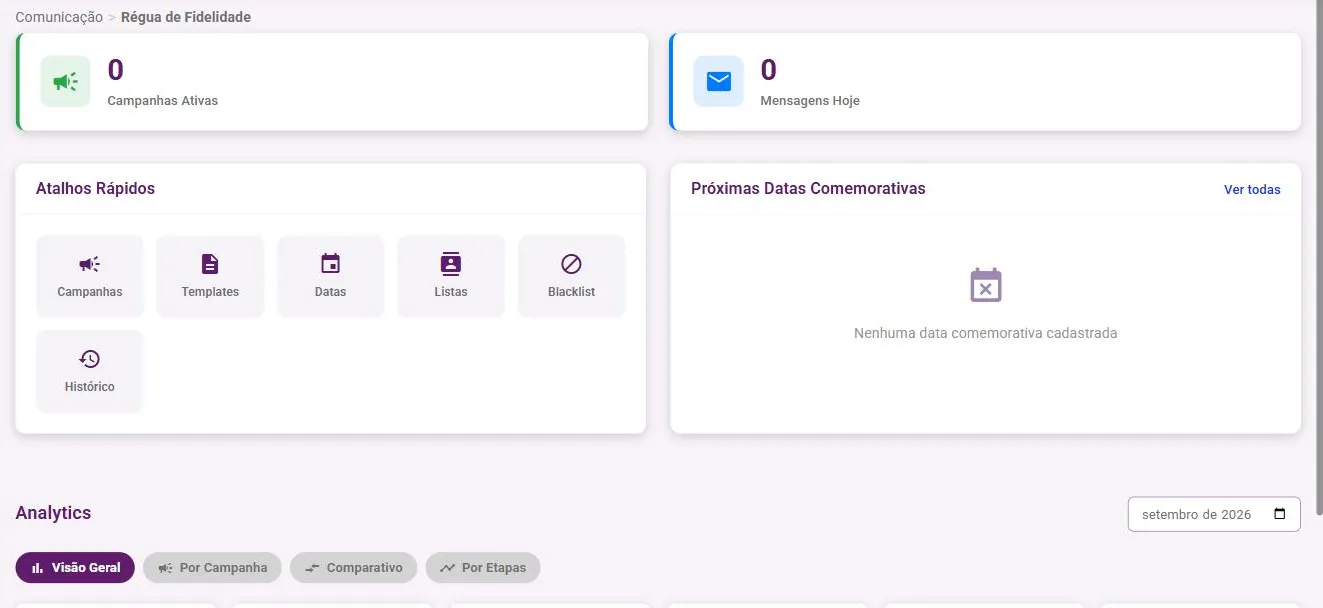Switch to the Por Campanha tab

pos(212,568)
